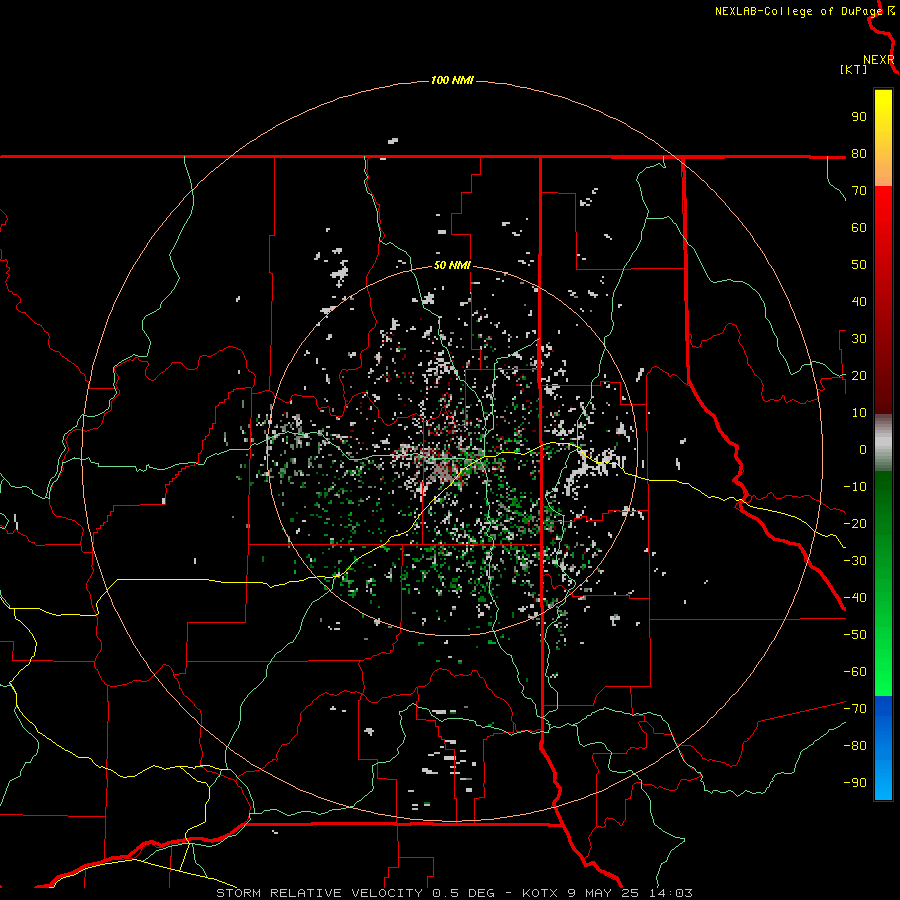Click the 60 value on velocity color scale
The width and height of the screenshot is (900, 900).
859,228
